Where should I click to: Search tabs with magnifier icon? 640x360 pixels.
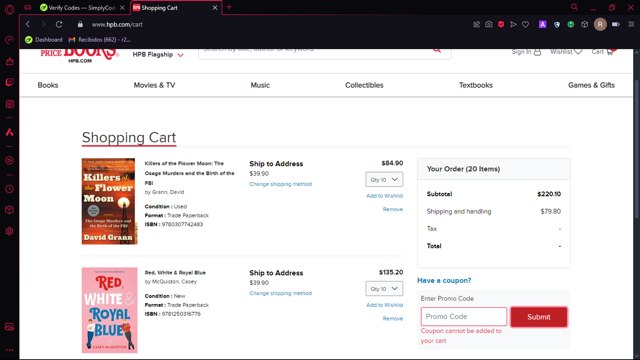[574, 7]
